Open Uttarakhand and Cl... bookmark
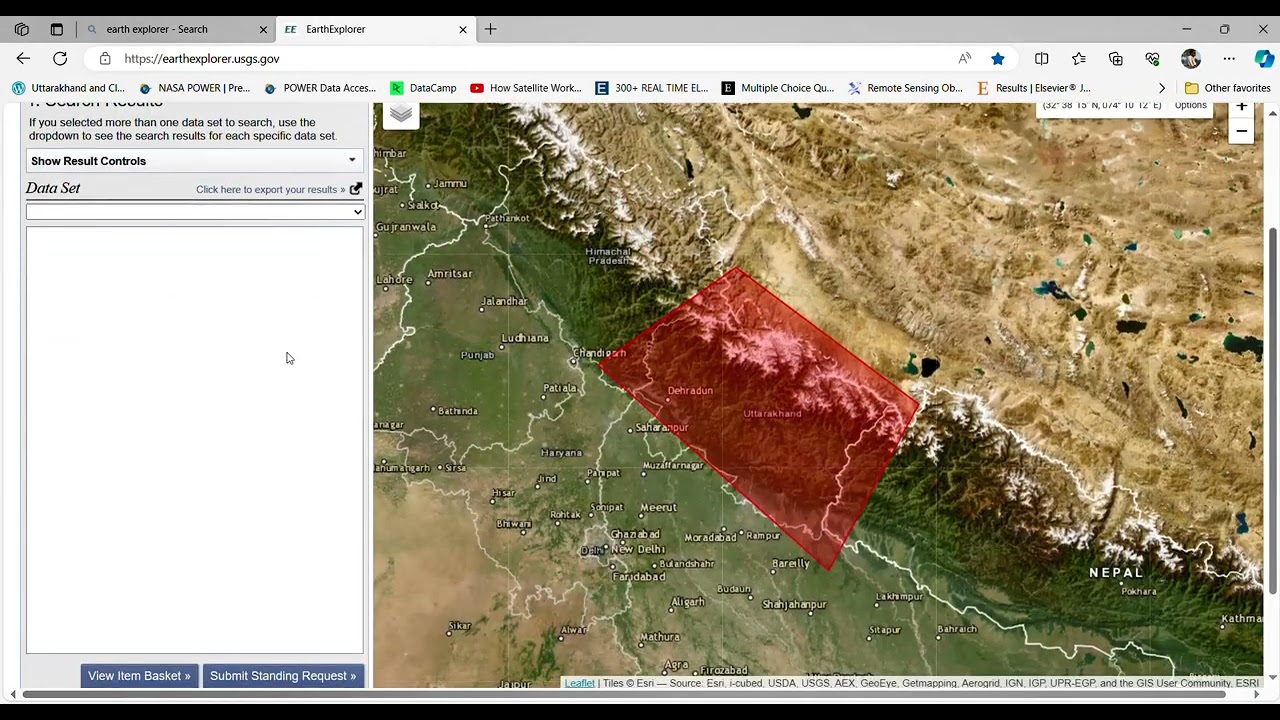Image resolution: width=1280 pixels, height=720 pixels. (x=68, y=88)
